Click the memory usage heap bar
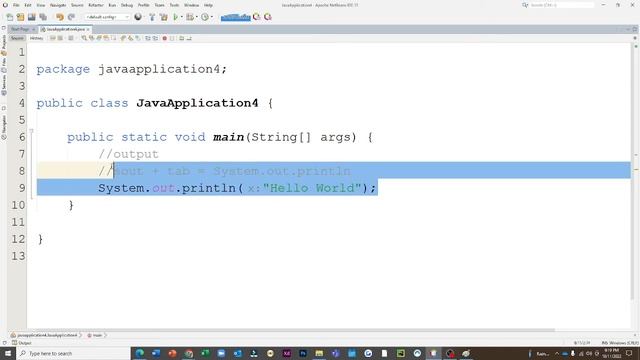The width and height of the screenshot is (640, 360). point(236,17)
